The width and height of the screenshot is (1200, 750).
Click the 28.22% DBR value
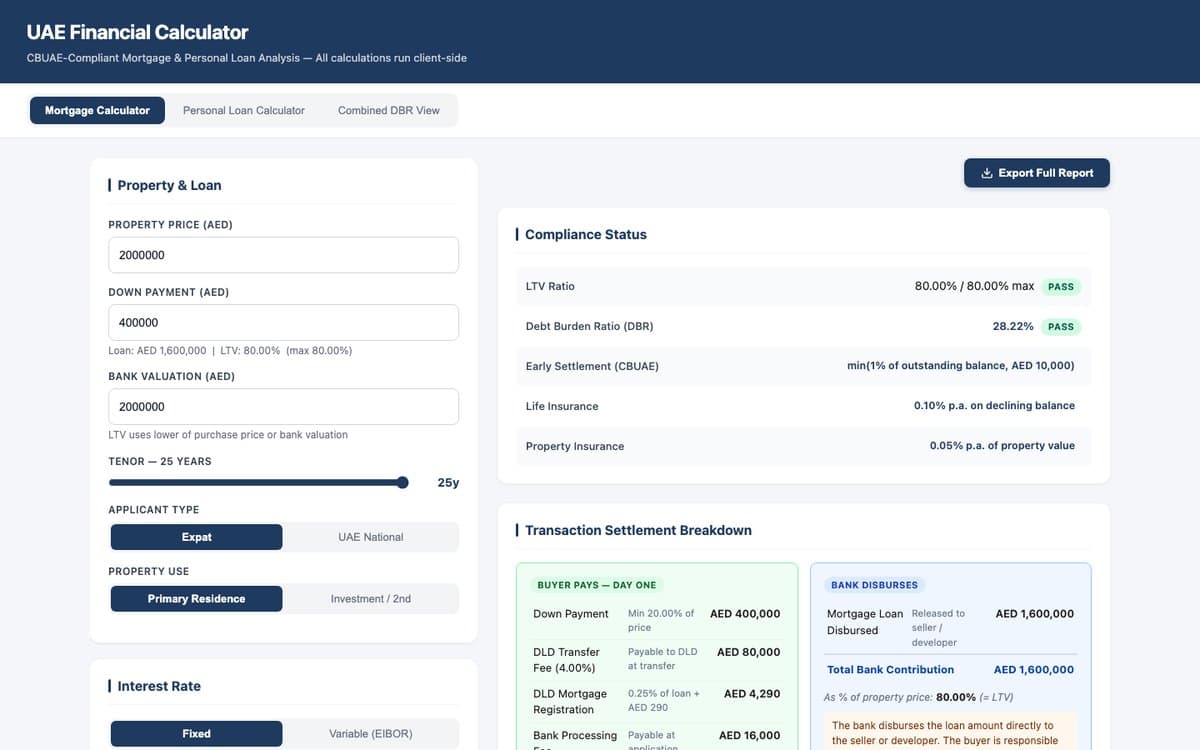coord(1013,326)
